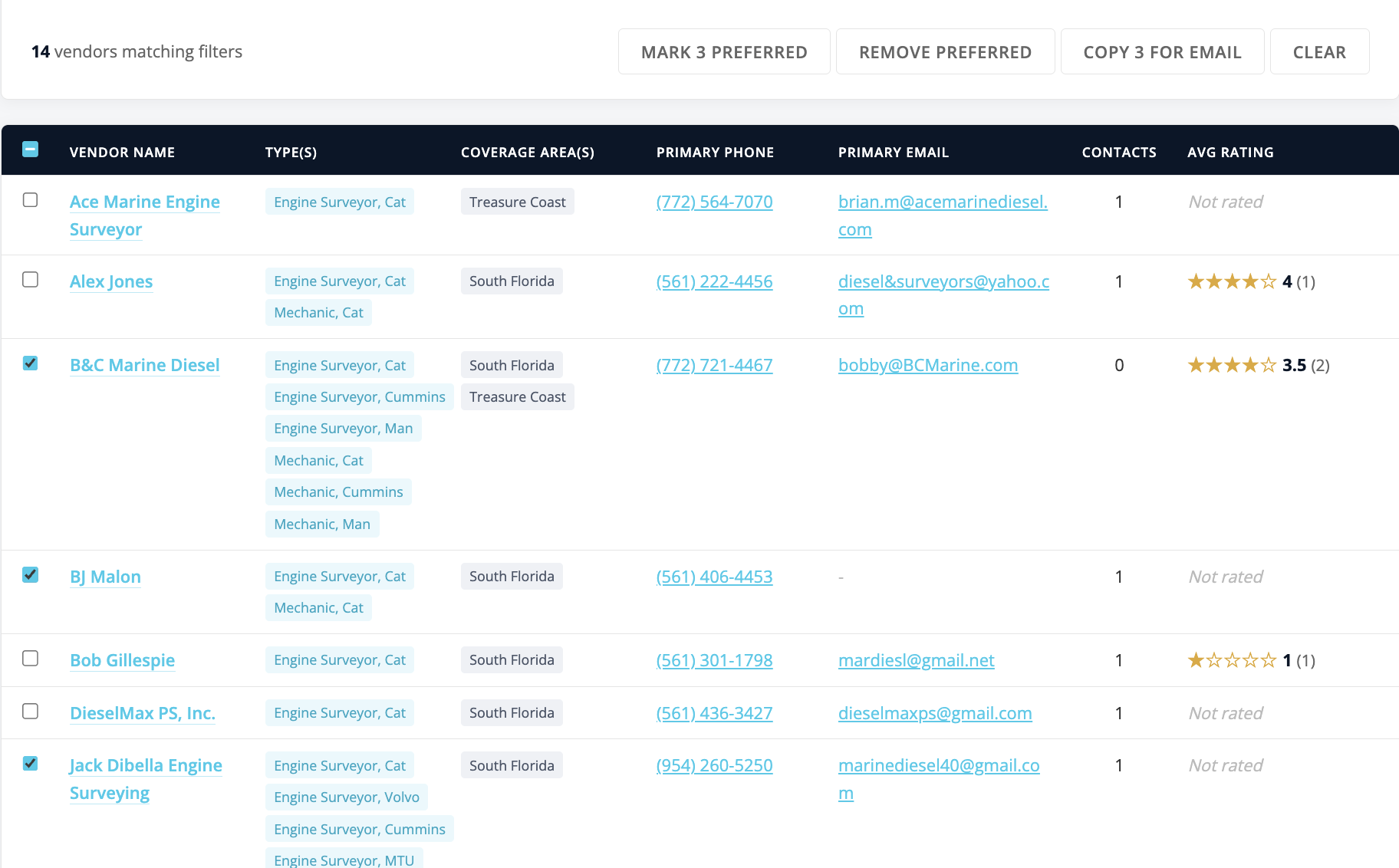Click the Coverage Area(s) column header
The height and width of the screenshot is (868, 1399).
pos(528,152)
